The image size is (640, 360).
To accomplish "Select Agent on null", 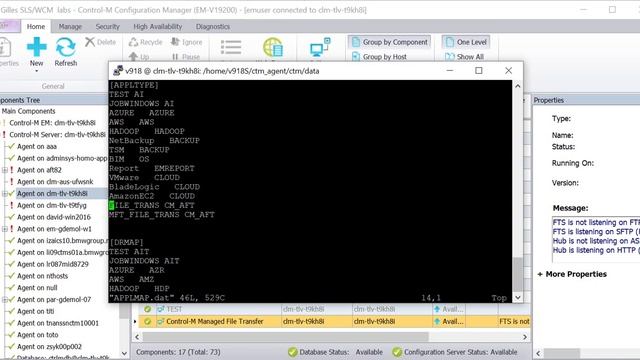I will (x=37, y=288).
